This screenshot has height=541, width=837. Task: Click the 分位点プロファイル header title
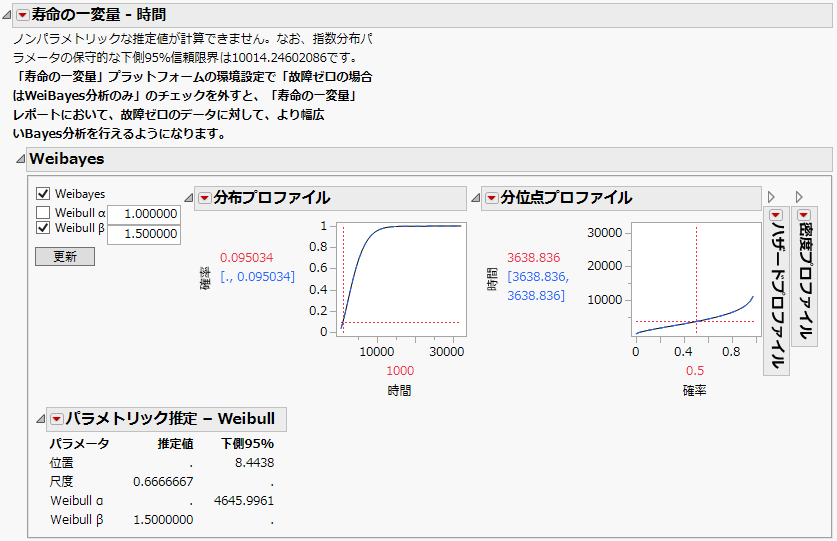[x=566, y=198]
